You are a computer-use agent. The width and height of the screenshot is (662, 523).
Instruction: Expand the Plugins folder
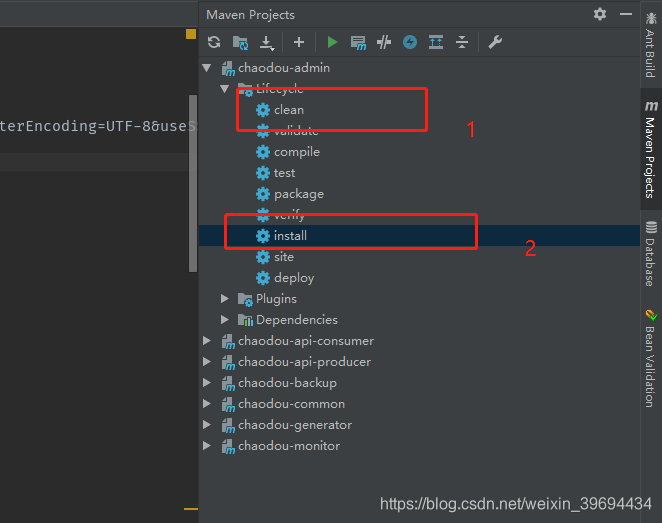click(225, 299)
